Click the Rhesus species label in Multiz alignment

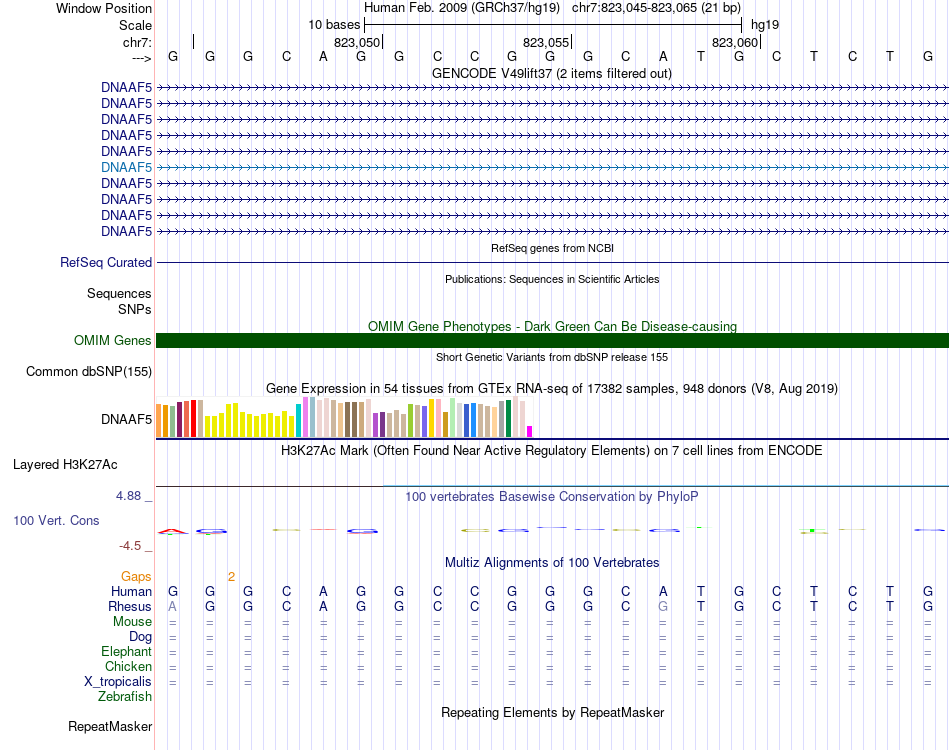(x=130, y=606)
